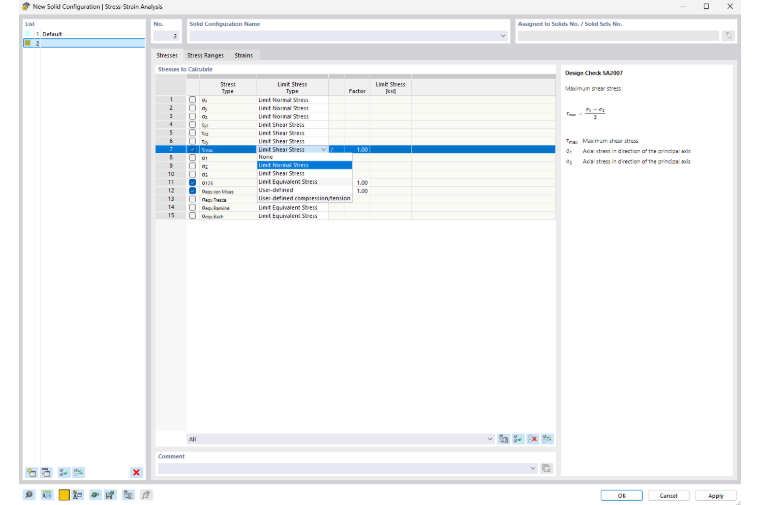Click the copy icon beside the All filter
The image size is (760, 505).
[x=504, y=439]
